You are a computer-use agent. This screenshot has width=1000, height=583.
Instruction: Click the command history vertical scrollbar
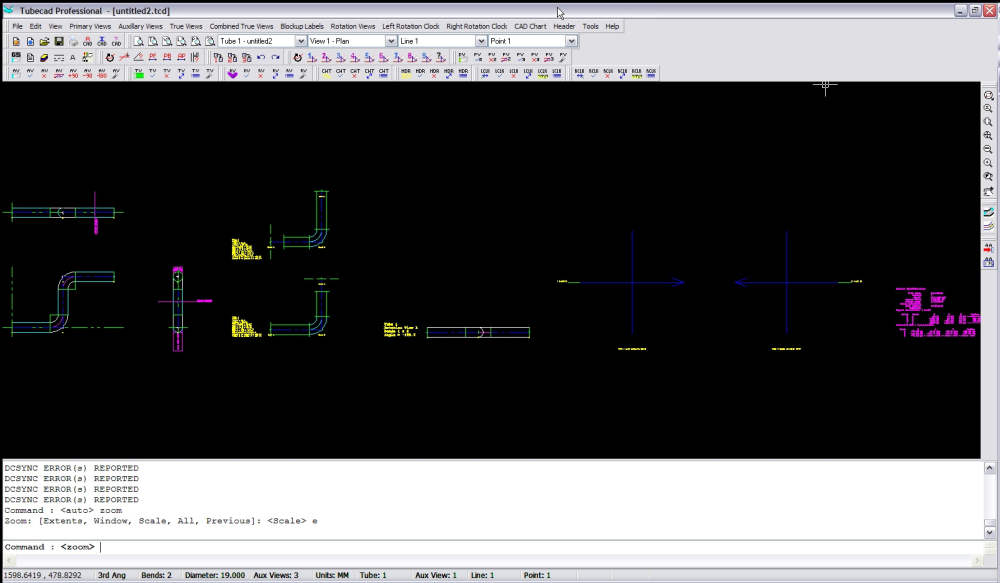tap(989, 500)
